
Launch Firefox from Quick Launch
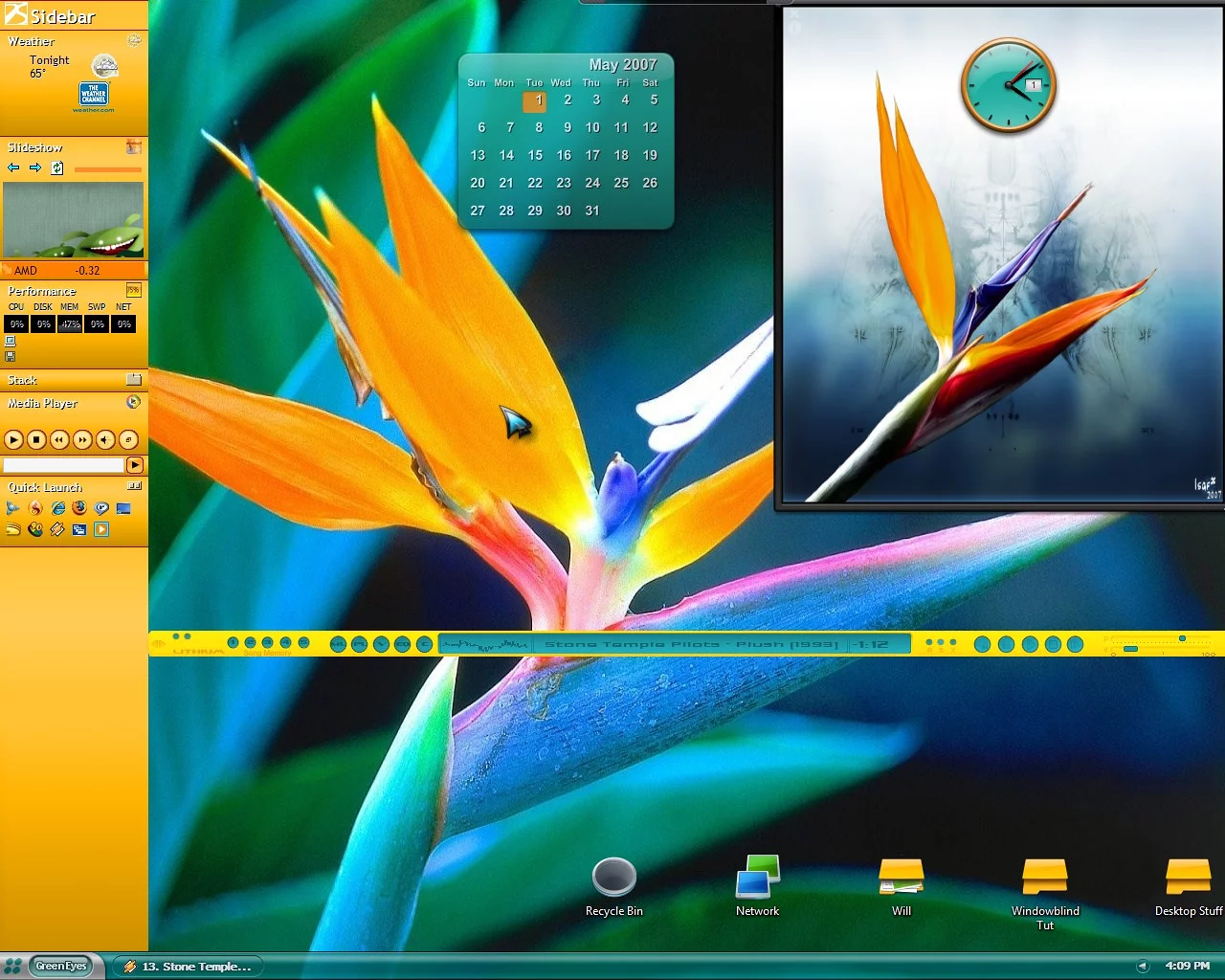point(79,509)
